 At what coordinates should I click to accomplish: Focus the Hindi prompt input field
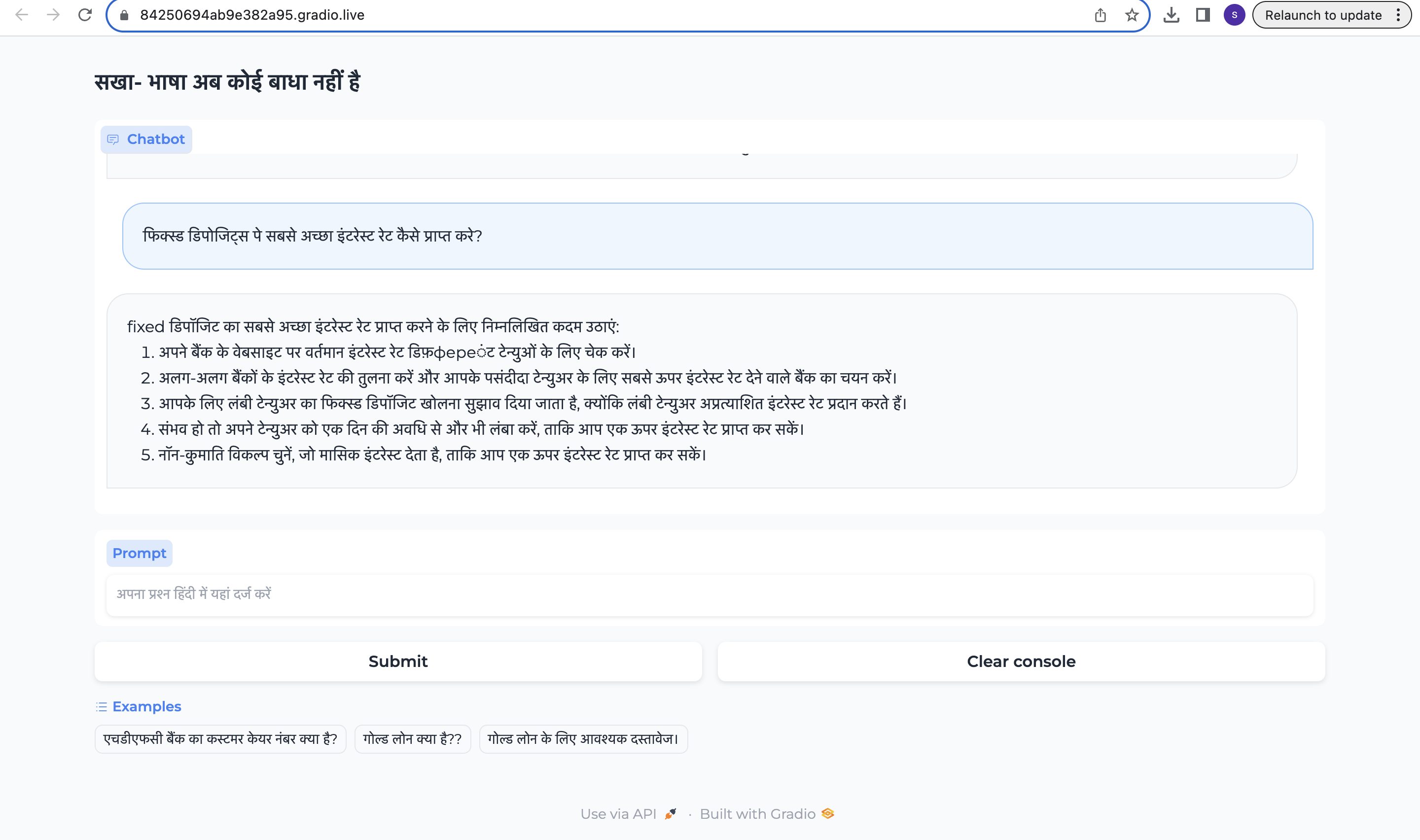click(x=709, y=595)
